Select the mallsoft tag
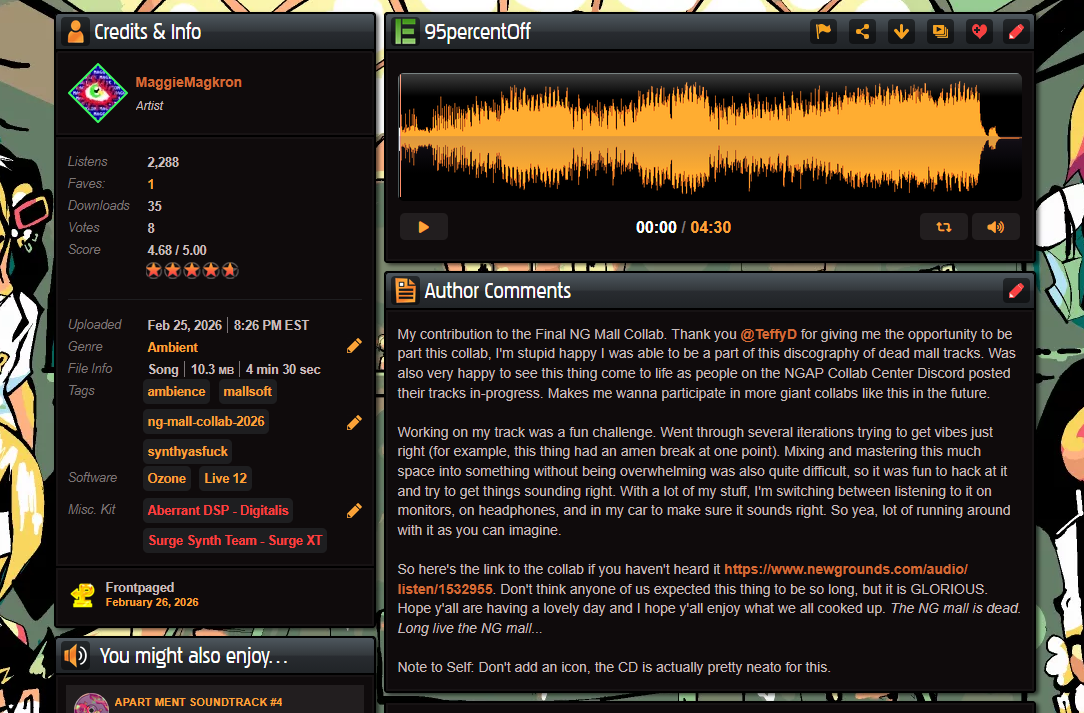Viewport: 1084px width, 713px height. coord(247,392)
